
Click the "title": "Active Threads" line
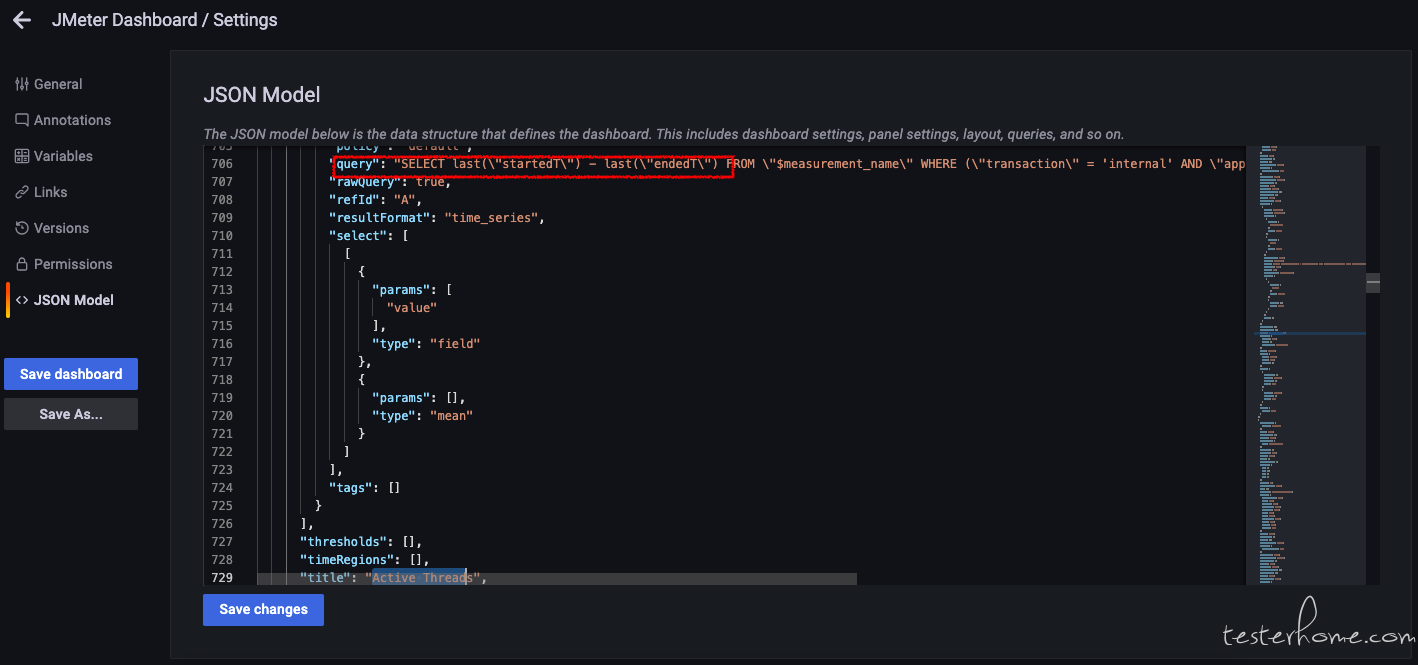point(393,577)
